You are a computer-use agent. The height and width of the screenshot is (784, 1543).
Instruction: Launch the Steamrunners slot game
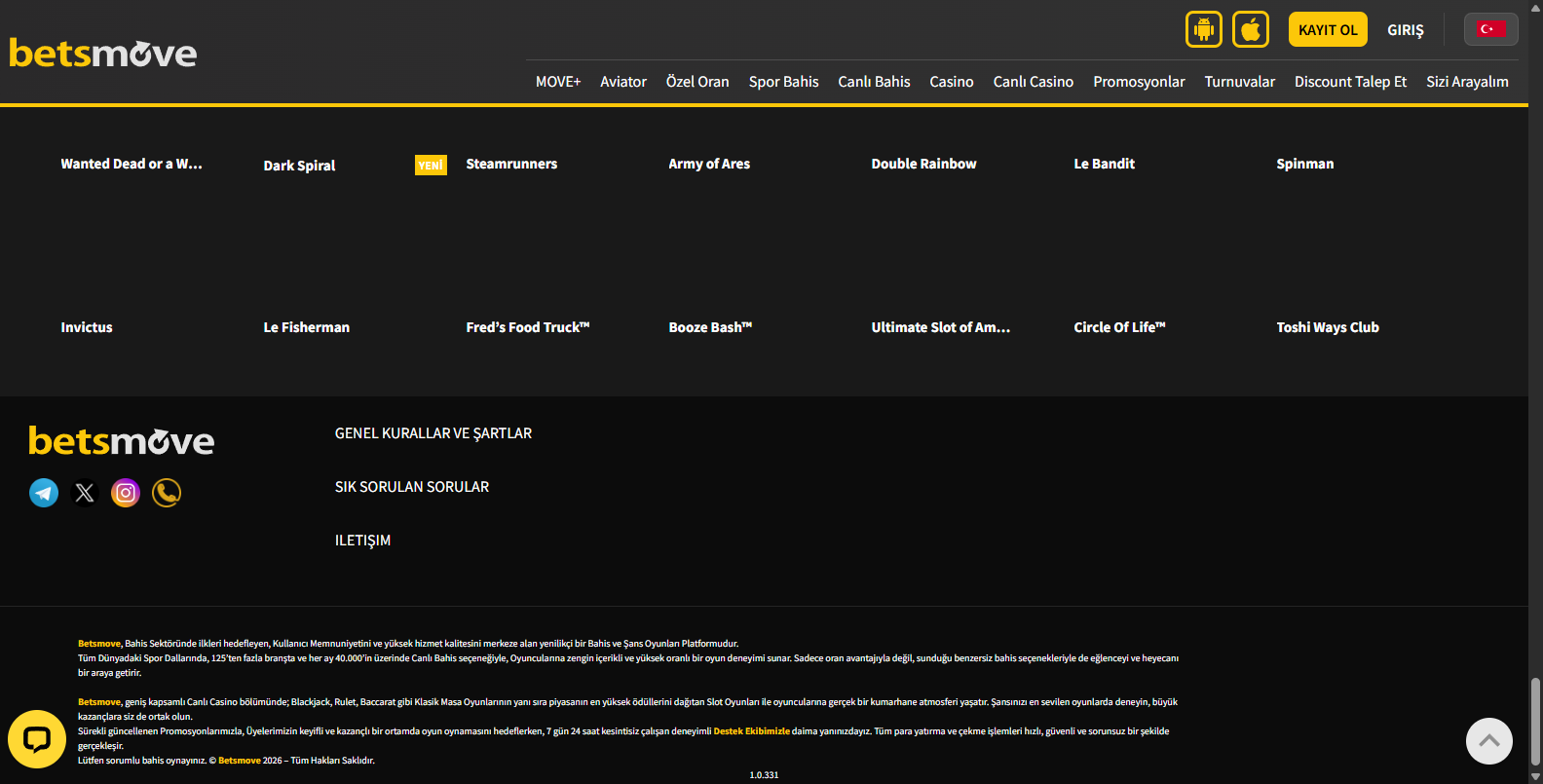pyautogui.click(x=511, y=164)
